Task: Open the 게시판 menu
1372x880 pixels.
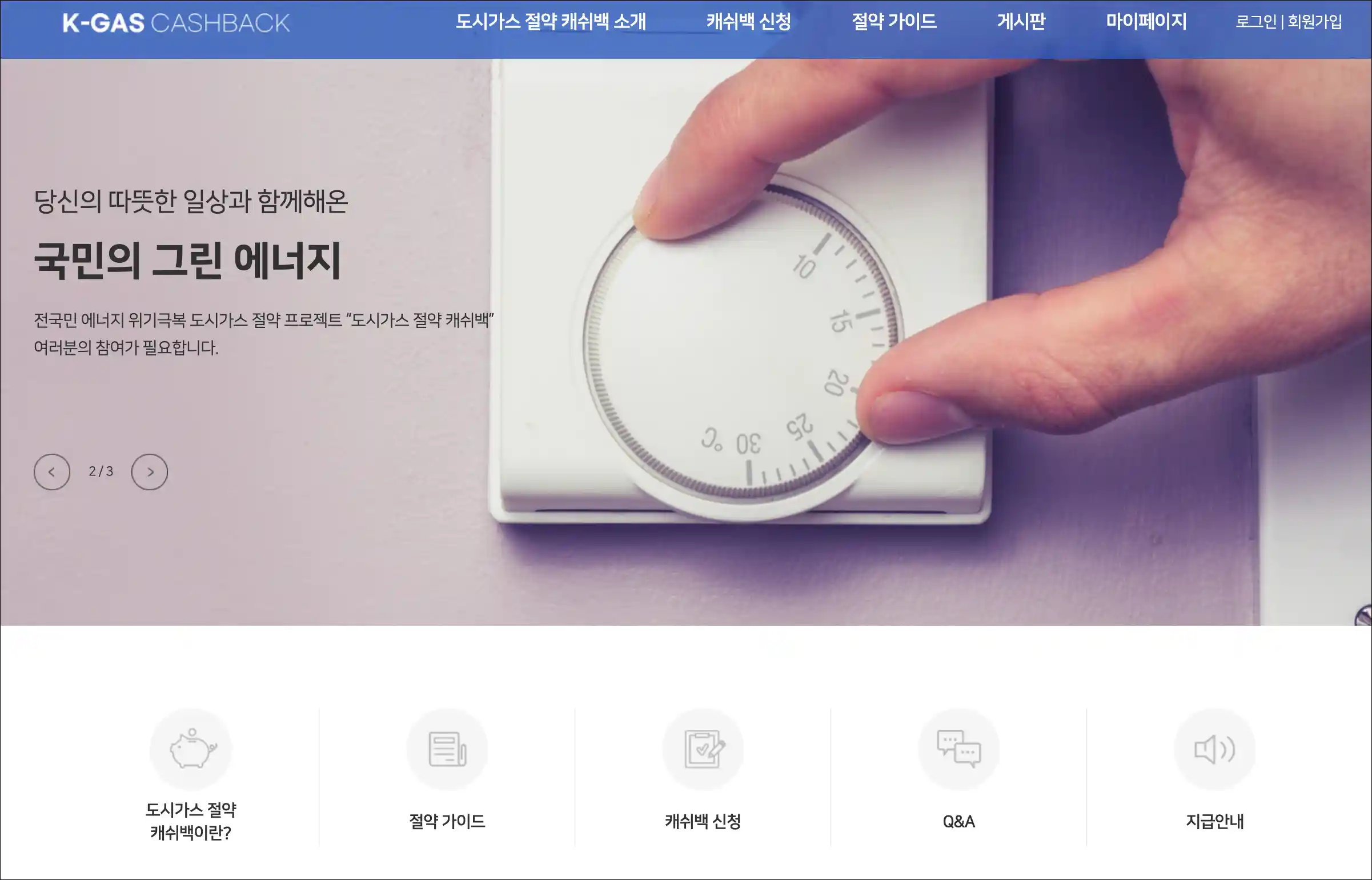Action: click(1021, 22)
